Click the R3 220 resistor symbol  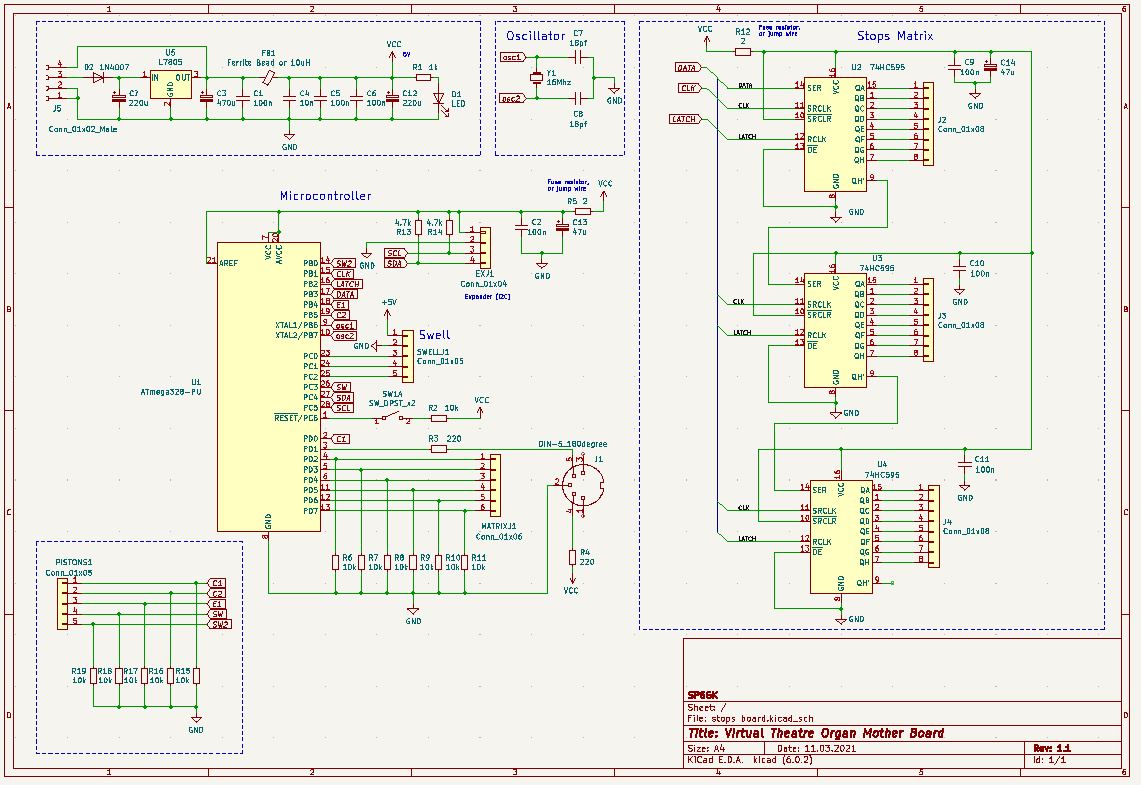(x=439, y=449)
